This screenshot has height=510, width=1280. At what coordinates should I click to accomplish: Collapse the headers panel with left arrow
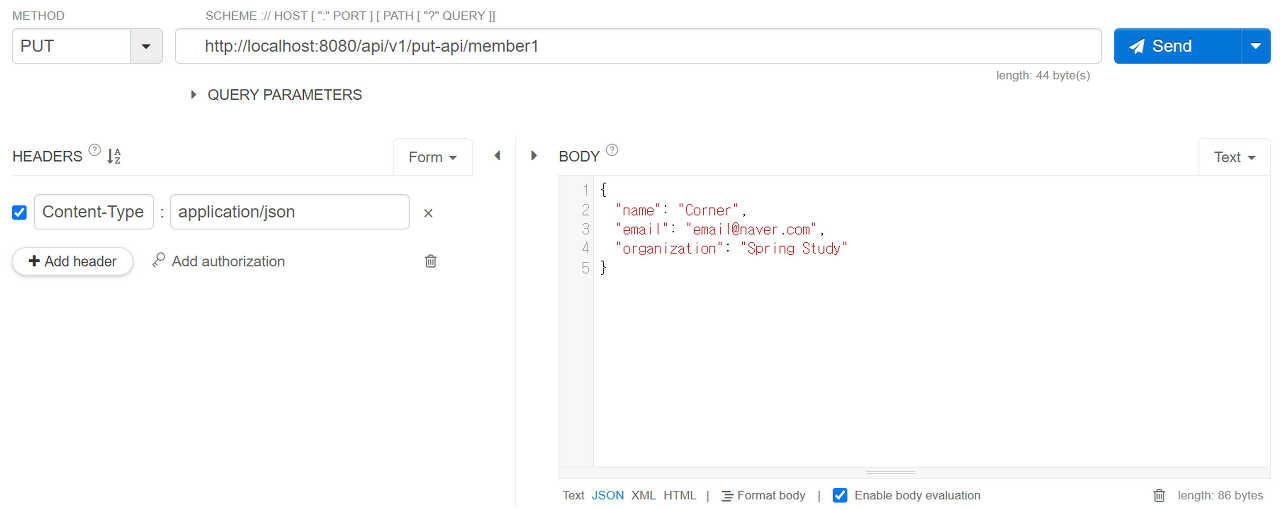[x=497, y=156]
